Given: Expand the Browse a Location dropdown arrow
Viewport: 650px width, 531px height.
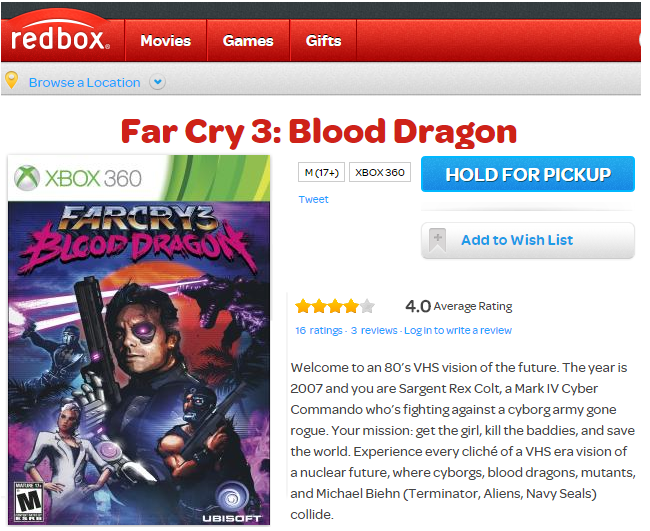Looking at the screenshot, I should coord(158,82).
